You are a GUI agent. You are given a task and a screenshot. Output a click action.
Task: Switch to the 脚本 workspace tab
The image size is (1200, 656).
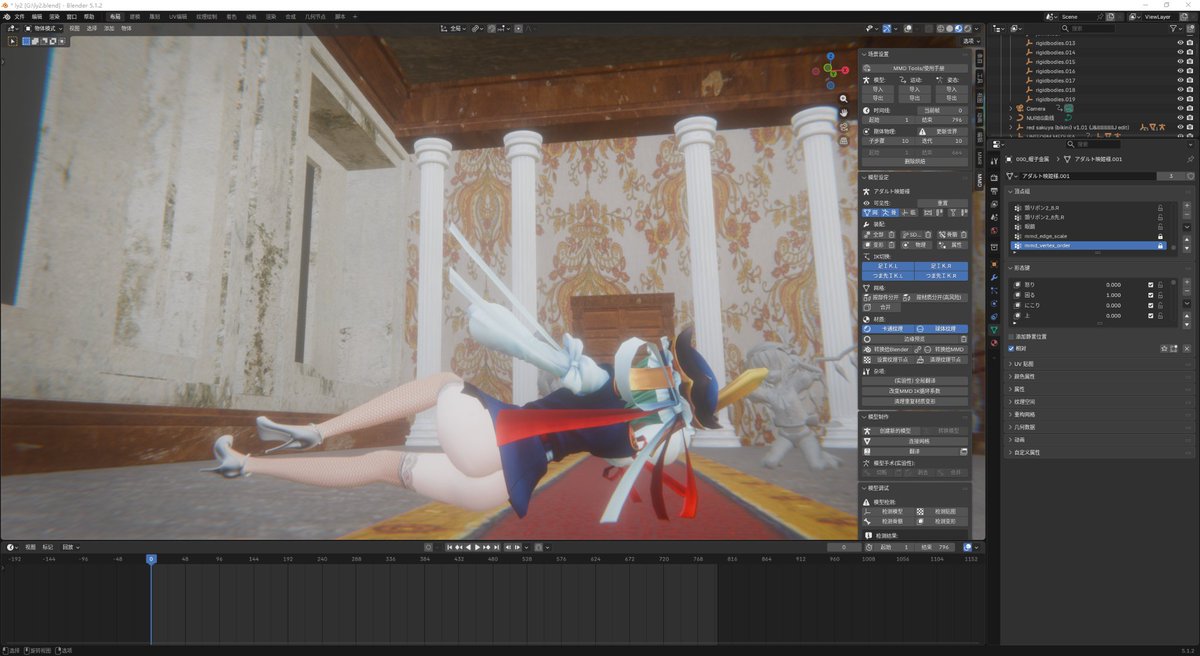point(341,17)
